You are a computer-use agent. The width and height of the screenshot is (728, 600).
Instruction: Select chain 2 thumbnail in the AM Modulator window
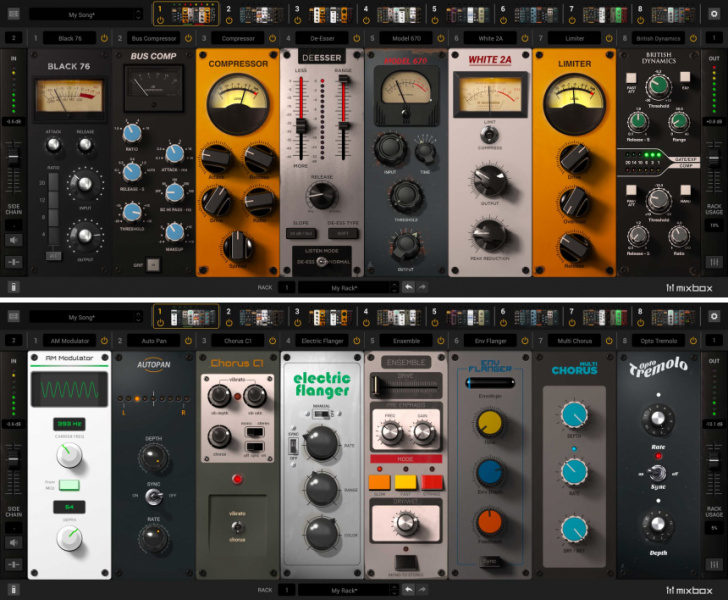(262, 317)
